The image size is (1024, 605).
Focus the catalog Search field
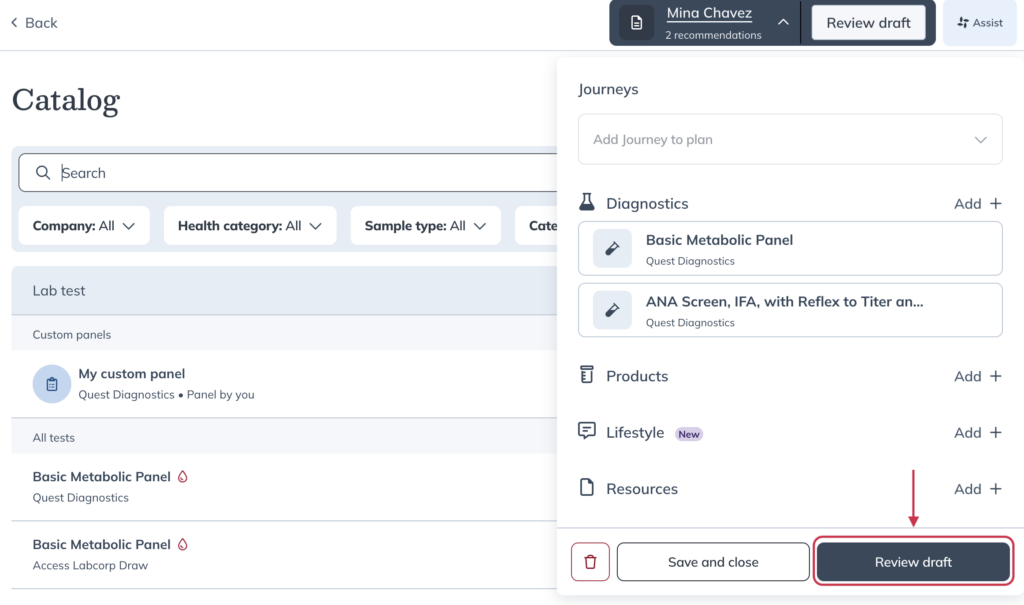[x=300, y=173]
